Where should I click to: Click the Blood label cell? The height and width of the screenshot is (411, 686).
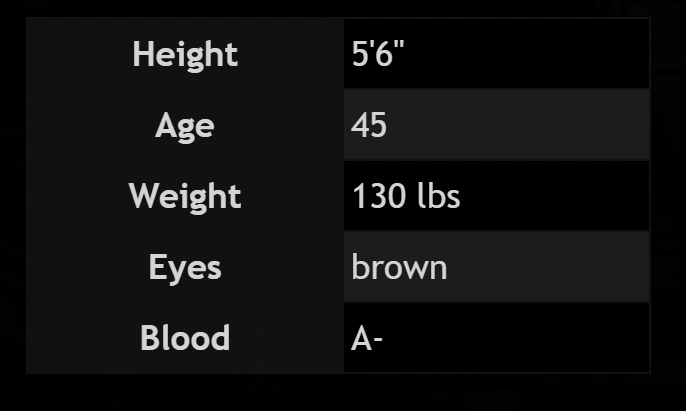[185, 338]
